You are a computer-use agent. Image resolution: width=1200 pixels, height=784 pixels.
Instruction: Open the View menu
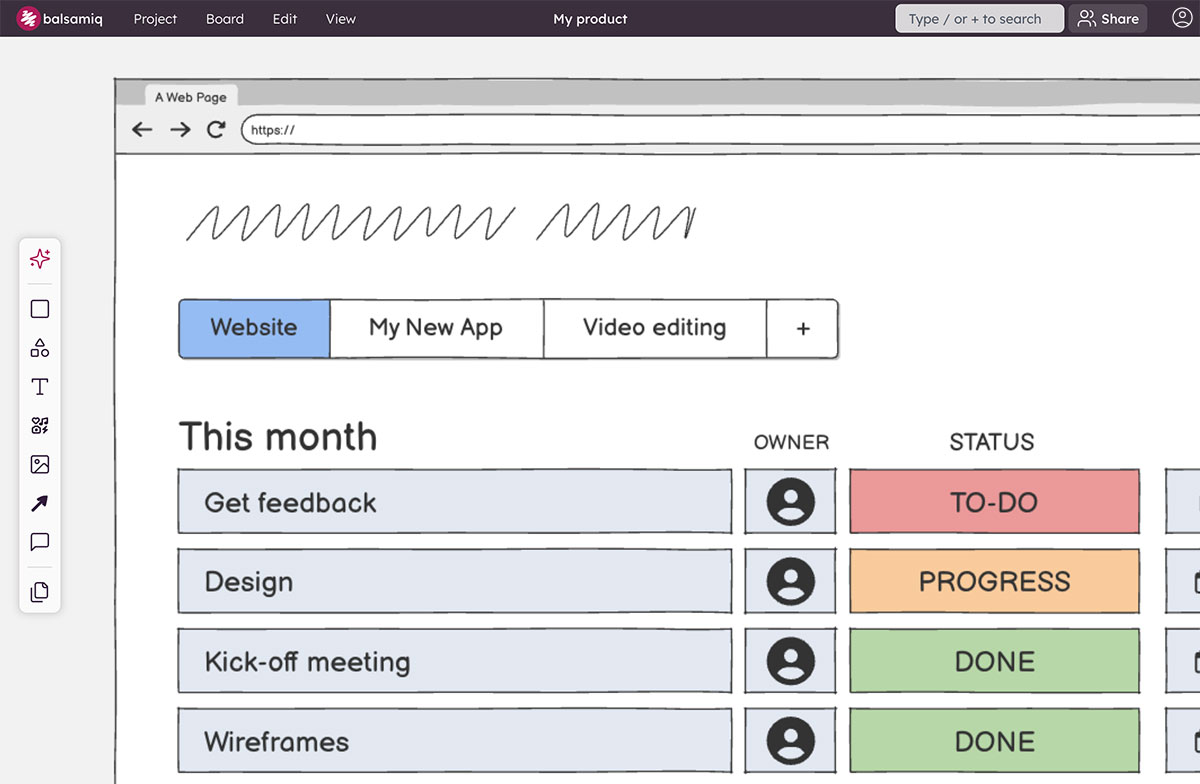click(x=340, y=18)
